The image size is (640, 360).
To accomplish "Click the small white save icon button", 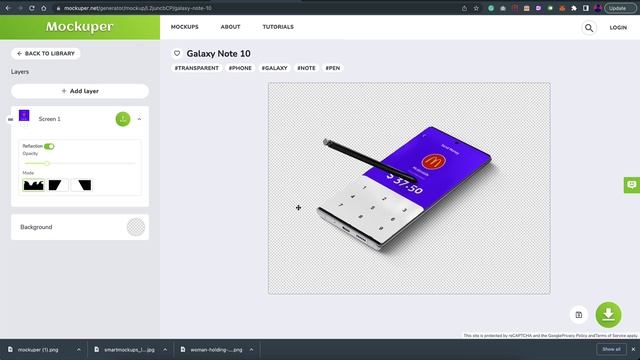I will pyautogui.click(x=578, y=315).
